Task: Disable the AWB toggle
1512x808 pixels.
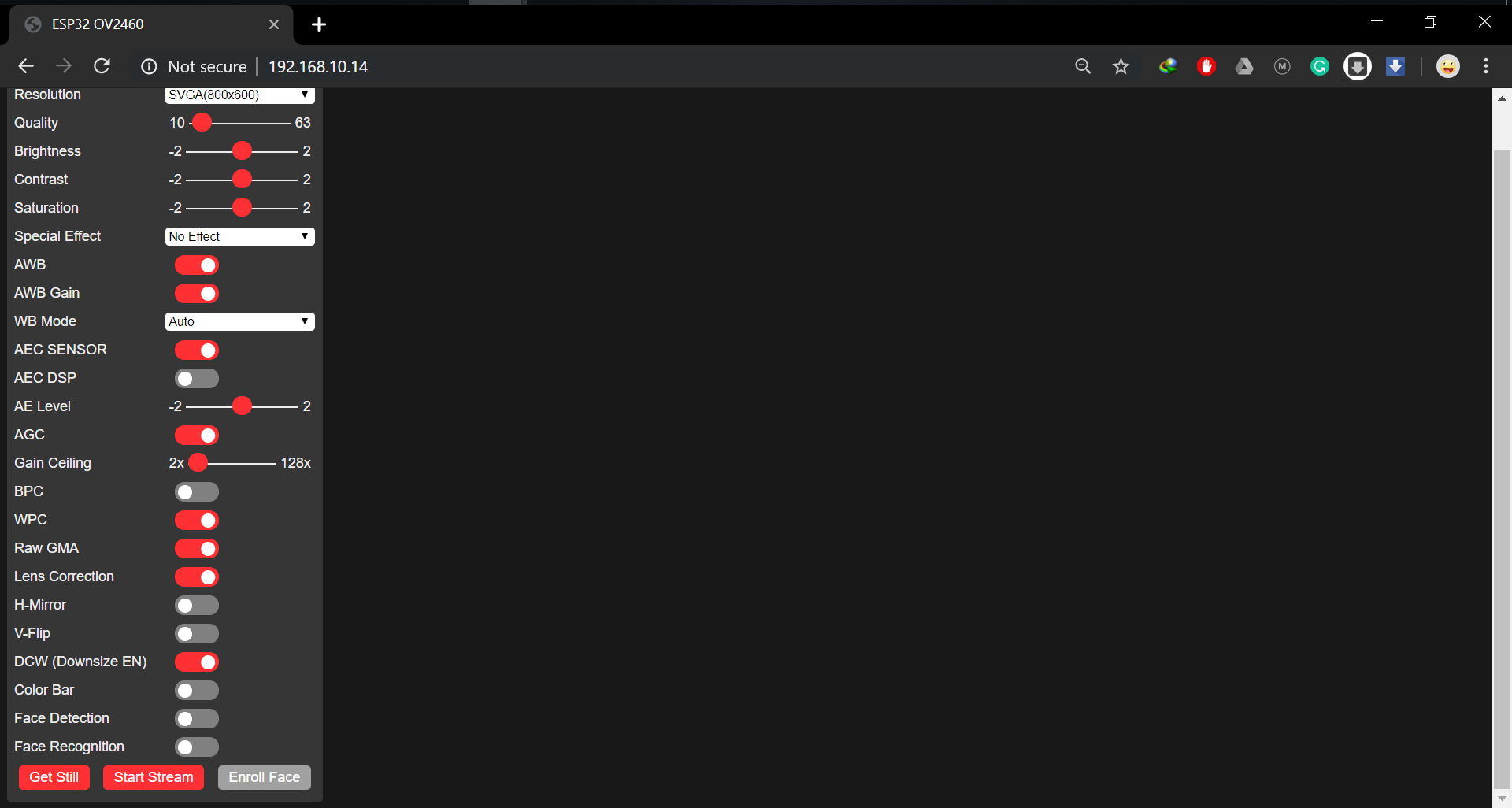Action: [196, 265]
